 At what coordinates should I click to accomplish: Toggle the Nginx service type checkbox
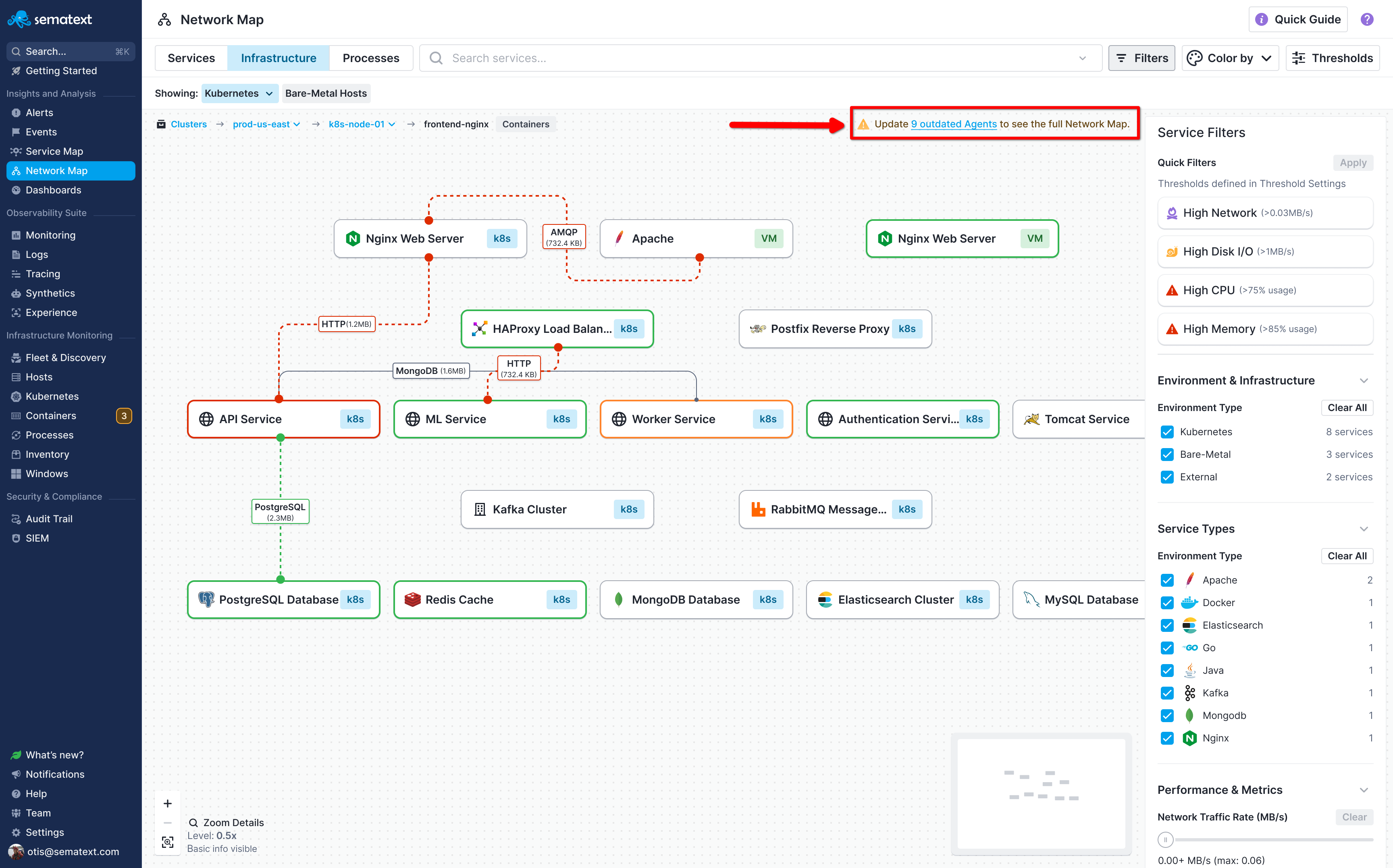(1167, 738)
